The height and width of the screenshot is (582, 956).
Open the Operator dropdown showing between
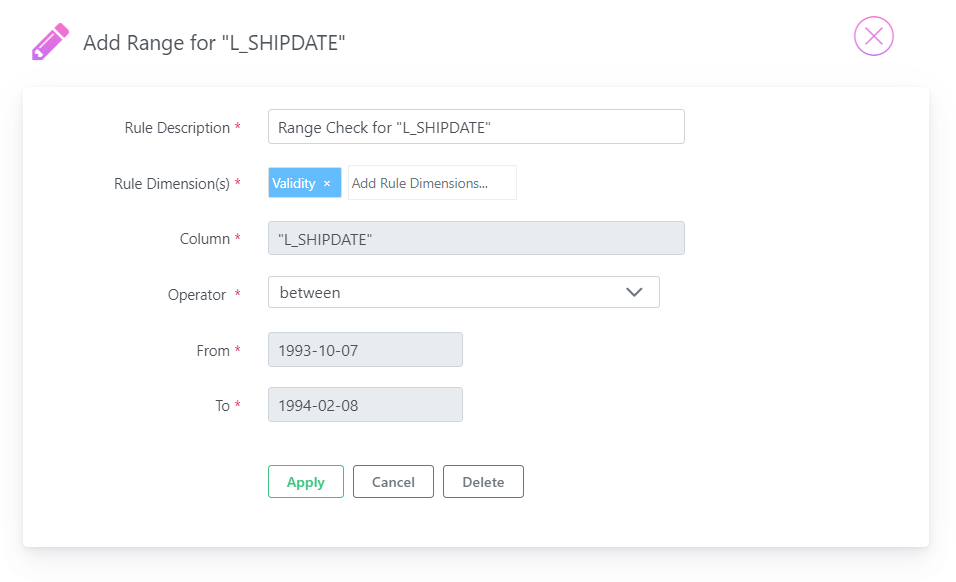pos(463,293)
